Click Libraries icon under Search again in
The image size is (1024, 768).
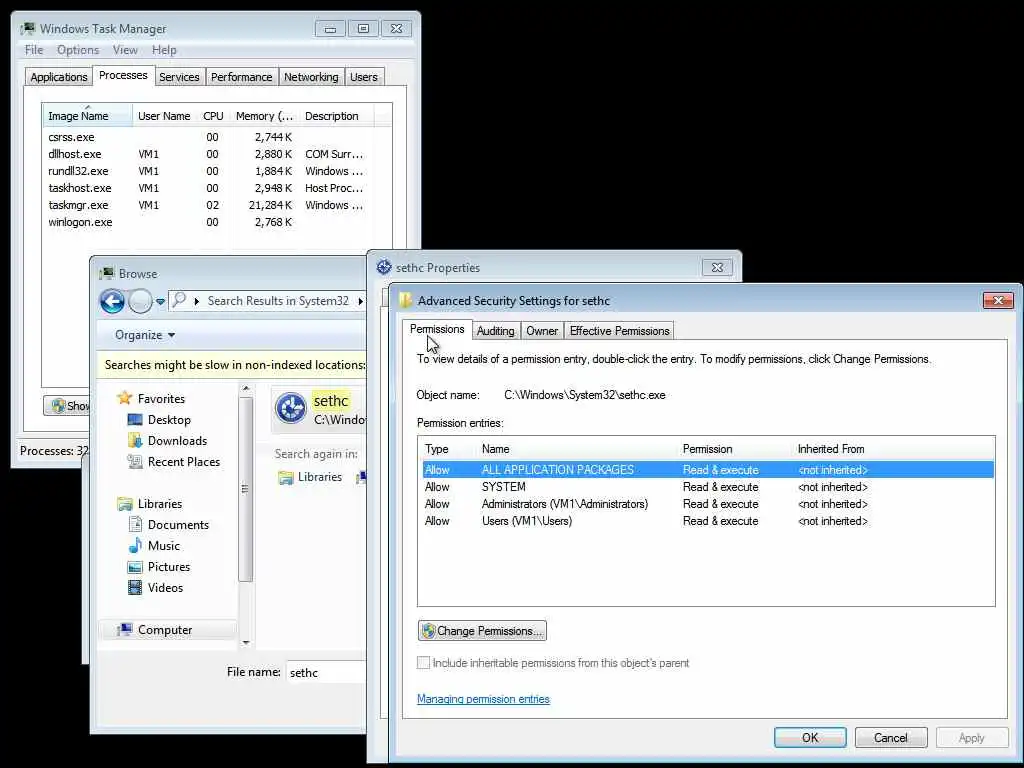coord(286,477)
